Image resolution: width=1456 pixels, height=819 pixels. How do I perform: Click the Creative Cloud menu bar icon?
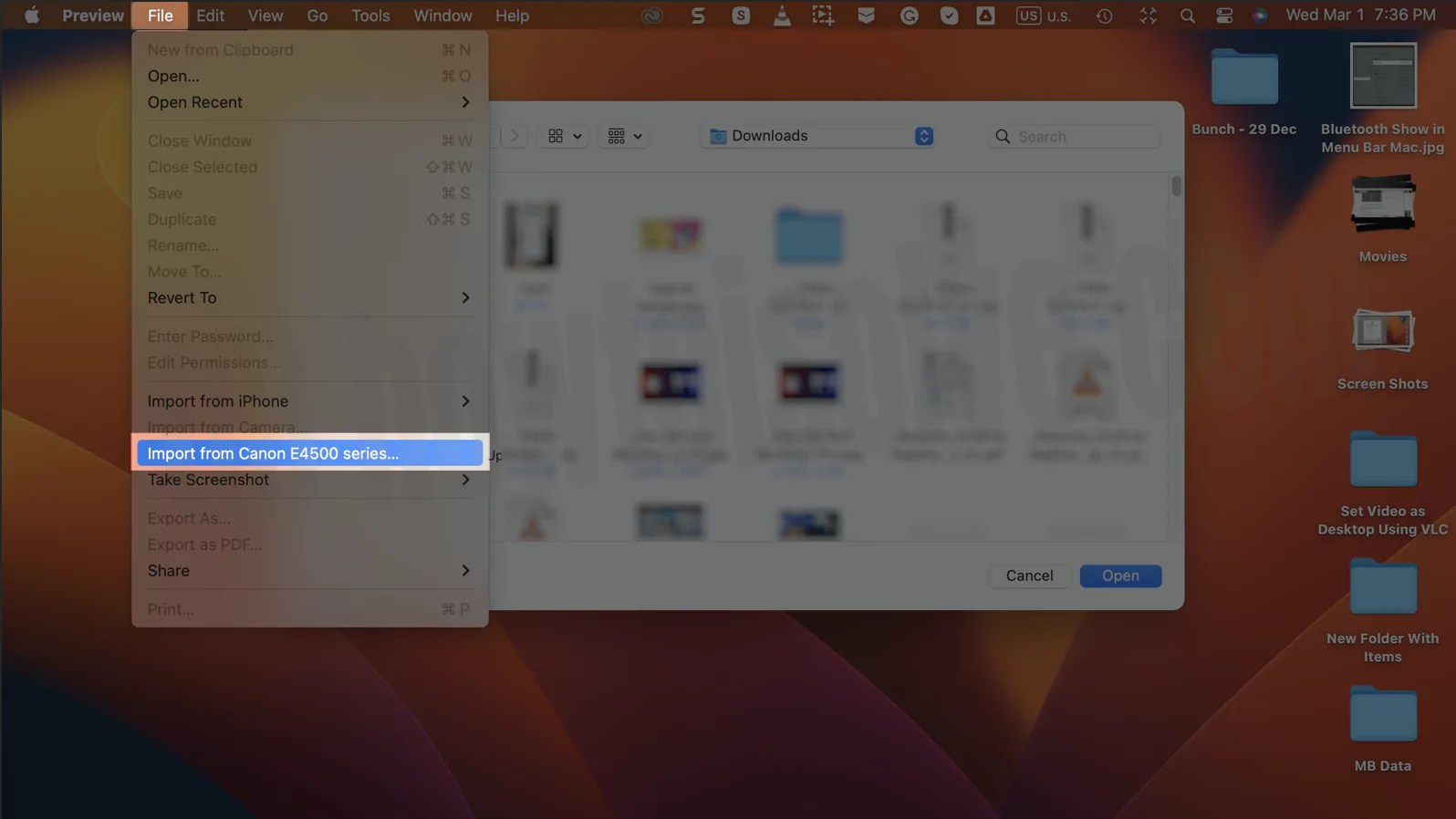[x=651, y=16]
